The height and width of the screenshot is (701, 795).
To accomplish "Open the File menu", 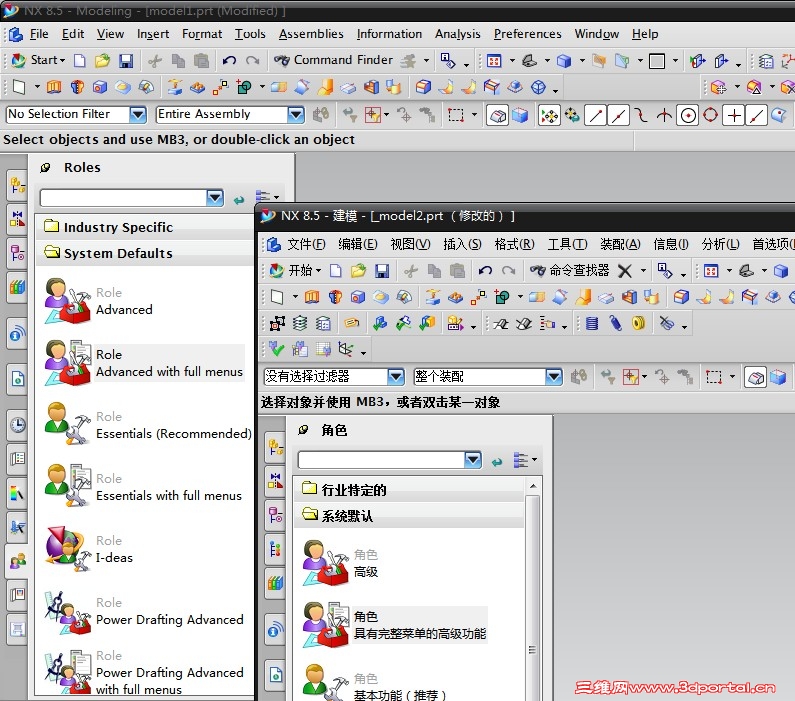I will tap(39, 34).
